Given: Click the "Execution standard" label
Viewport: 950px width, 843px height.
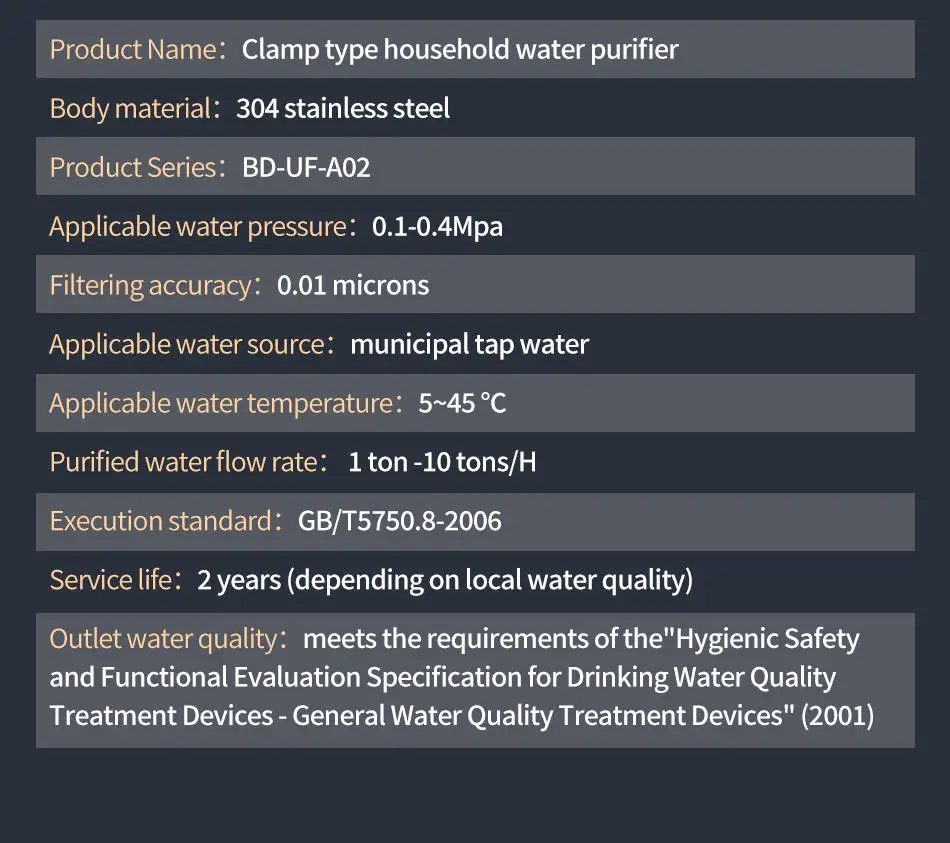Looking at the screenshot, I should [160, 521].
